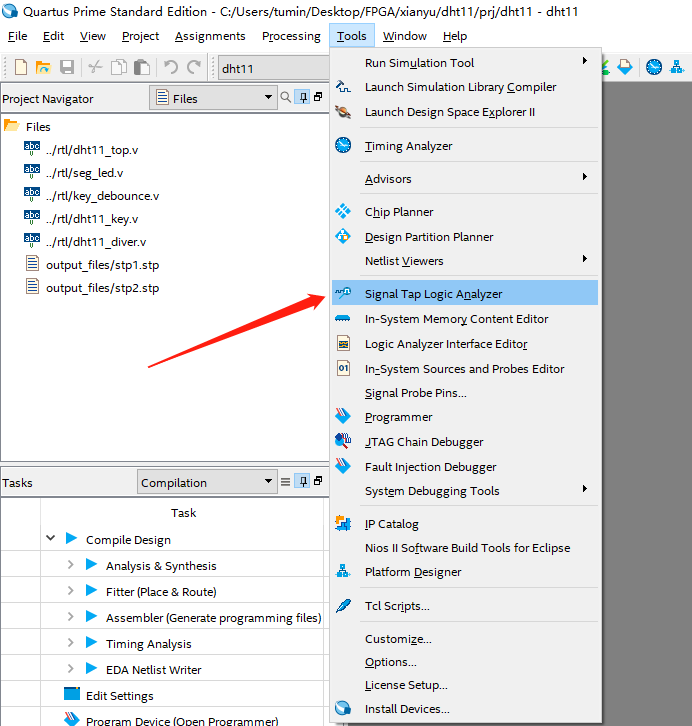Click the Paste toolbar icon
This screenshot has width=692, height=726.
tap(142, 67)
